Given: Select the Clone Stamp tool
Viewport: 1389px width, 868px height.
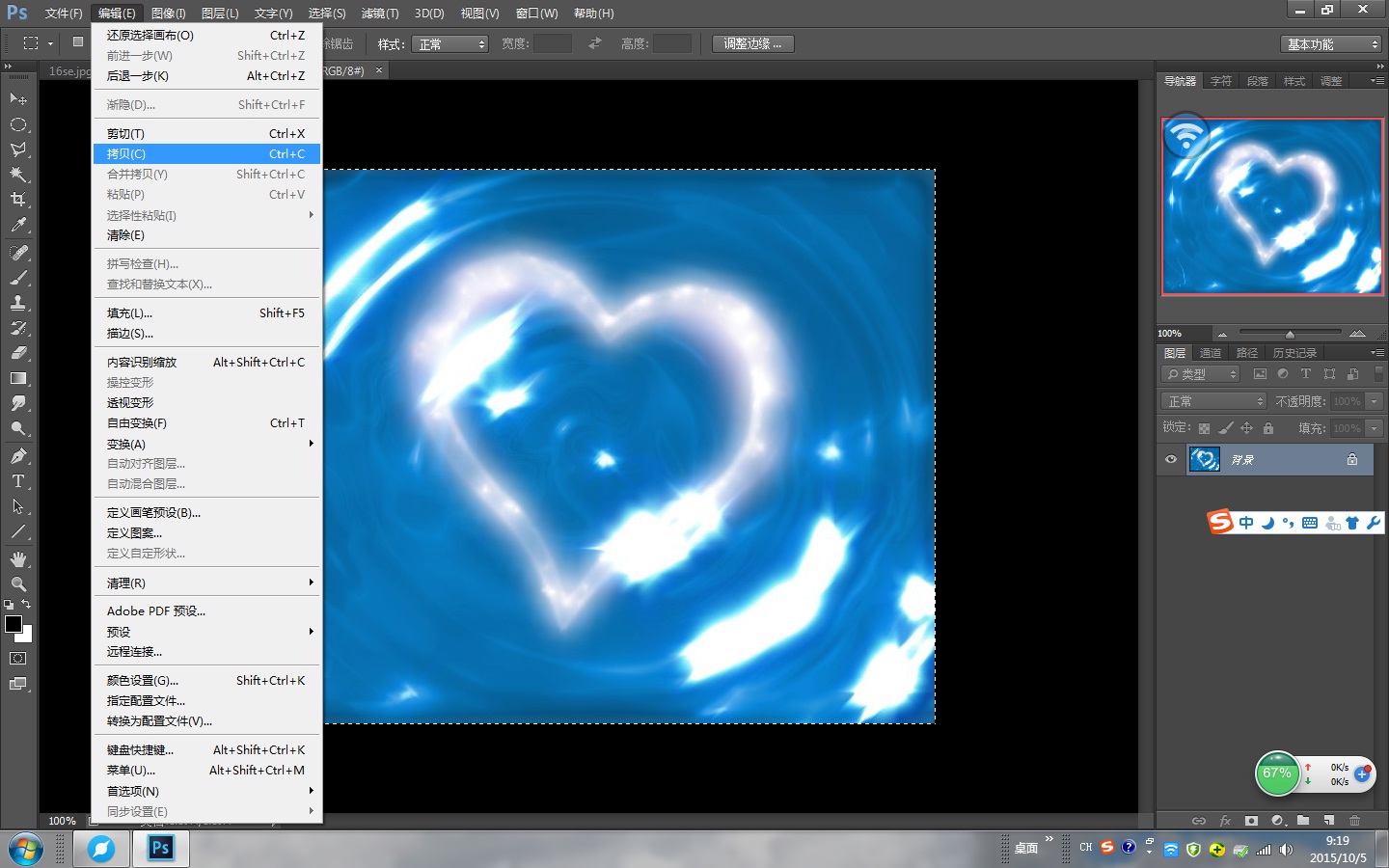Looking at the screenshot, I should 18,303.
